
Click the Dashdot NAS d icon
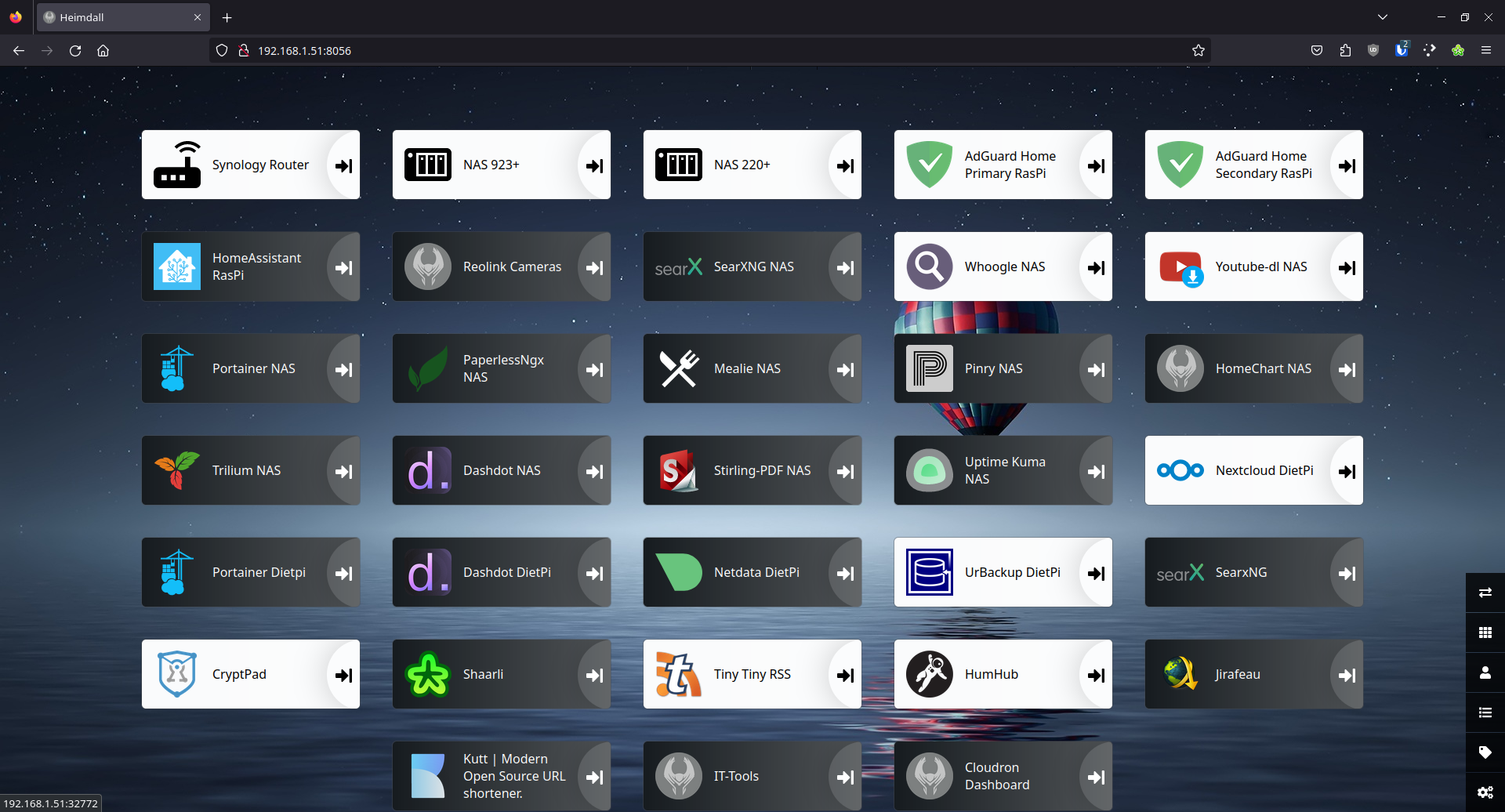[x=428, y=470]
